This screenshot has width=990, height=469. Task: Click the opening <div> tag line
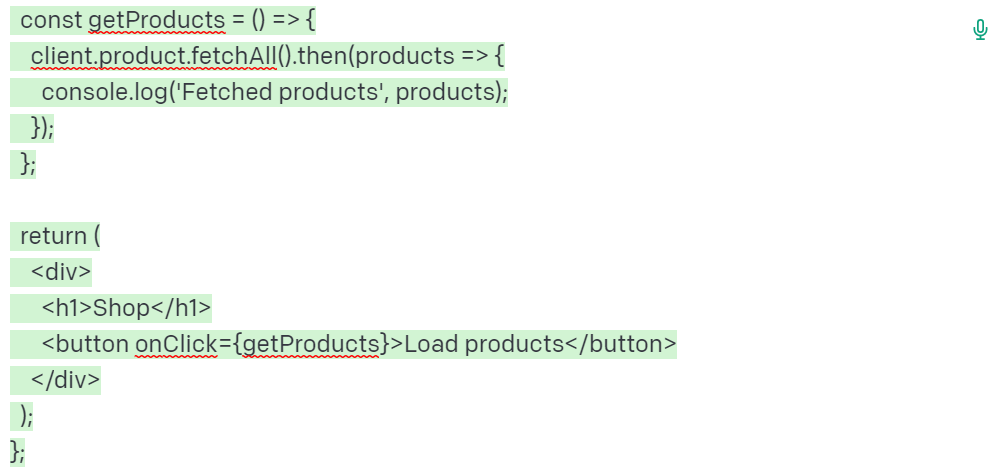coord(51,273)
